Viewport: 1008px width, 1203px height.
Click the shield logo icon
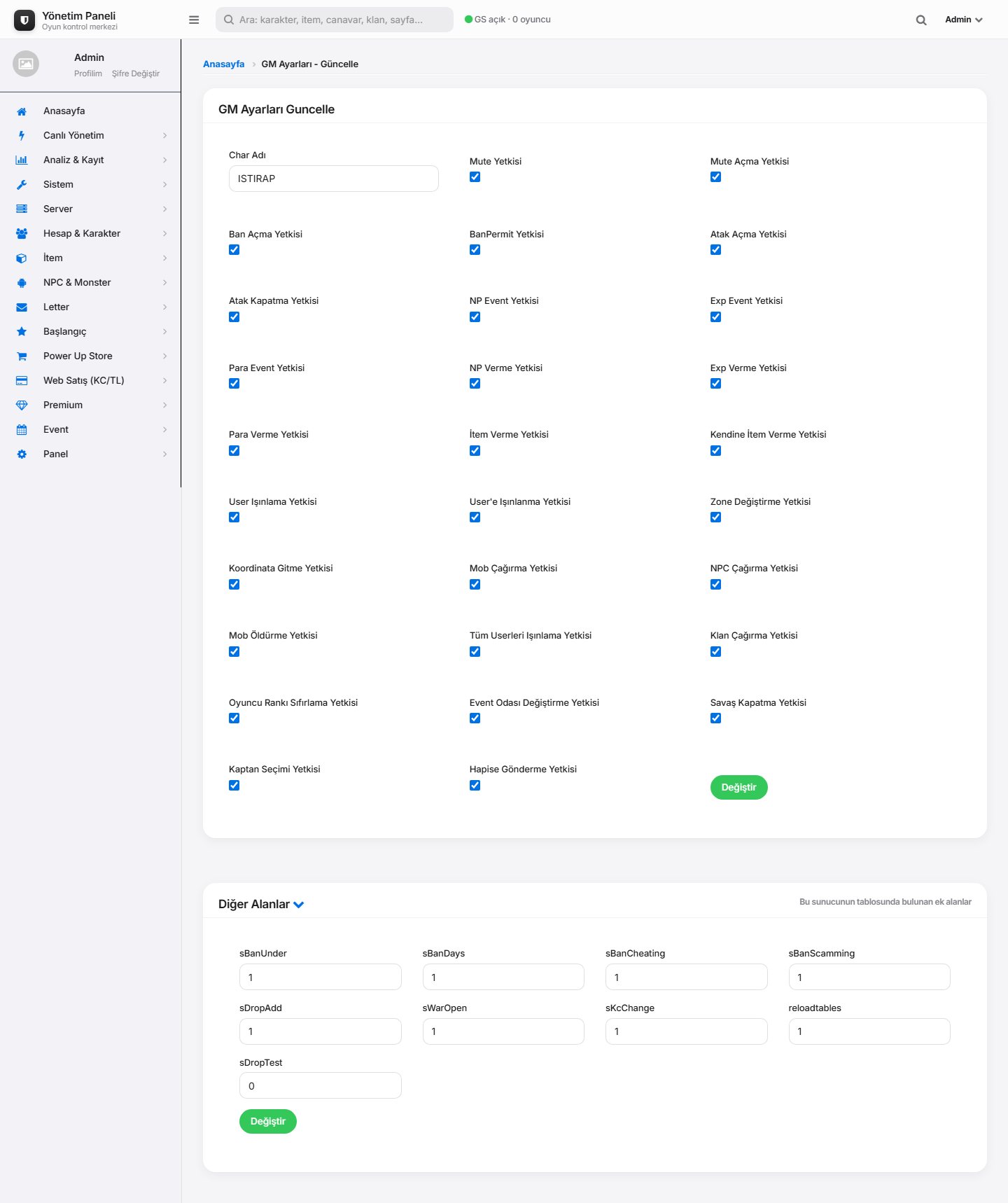[x=24, y=20]
